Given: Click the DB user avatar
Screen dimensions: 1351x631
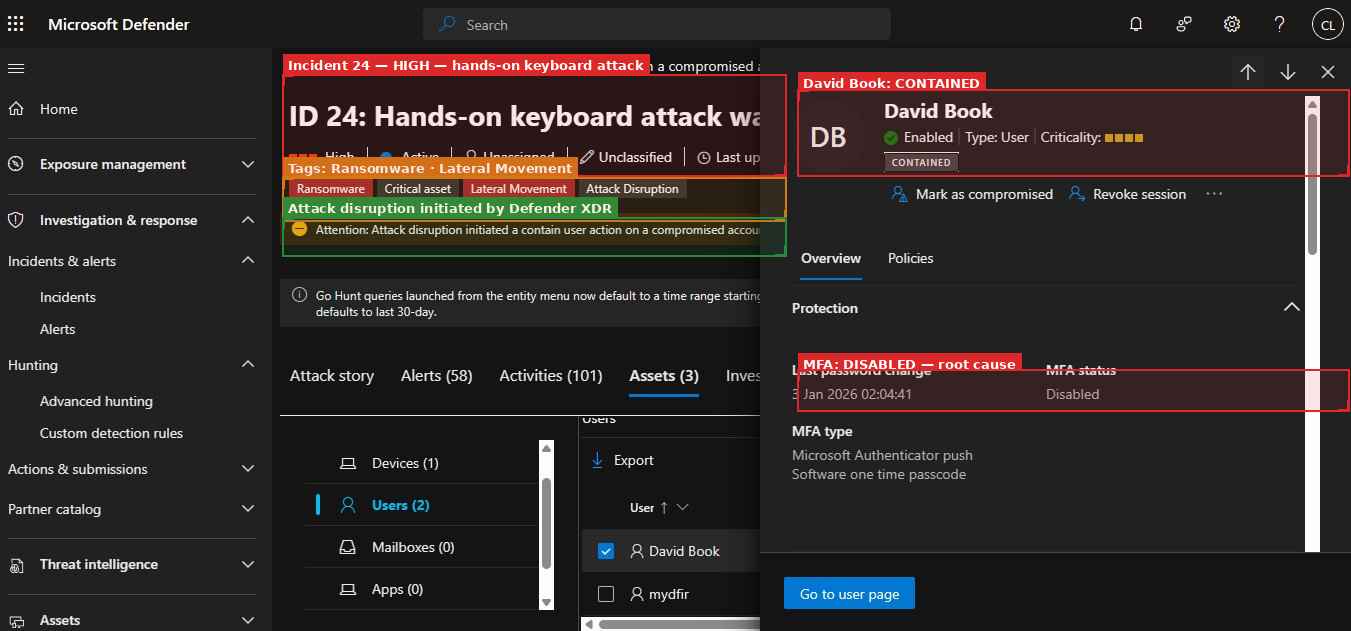Looking at the screenshot, I should 828,137.
